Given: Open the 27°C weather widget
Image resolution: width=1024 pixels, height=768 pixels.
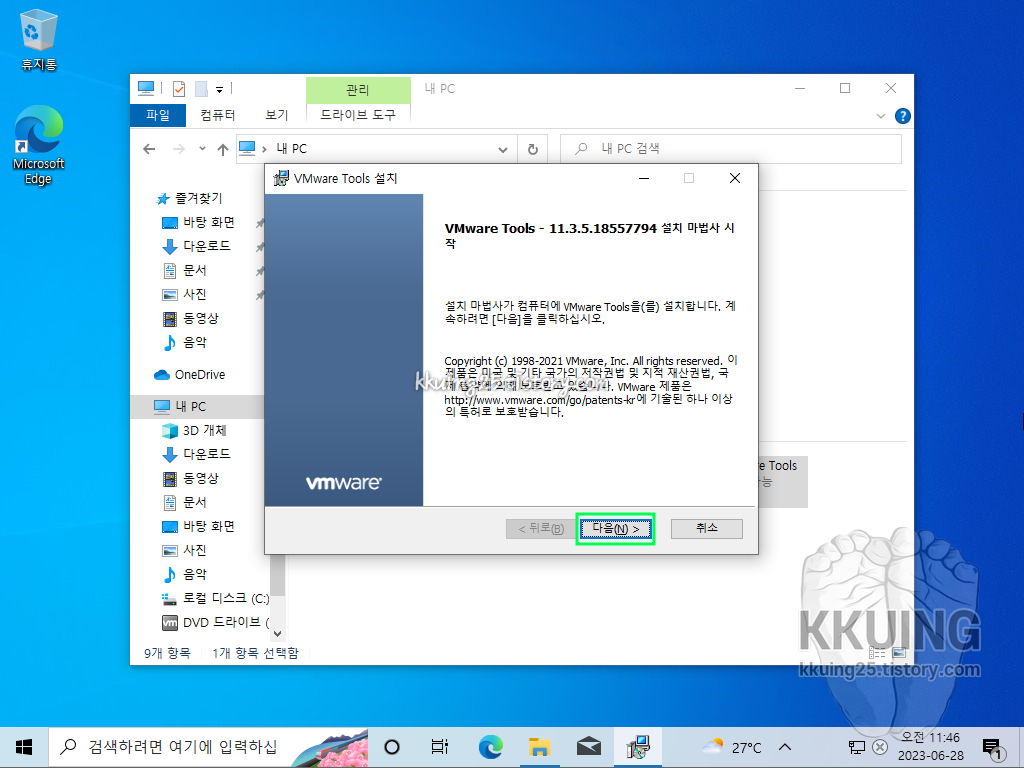Looking at the screenshot, I should coord(732,747).
